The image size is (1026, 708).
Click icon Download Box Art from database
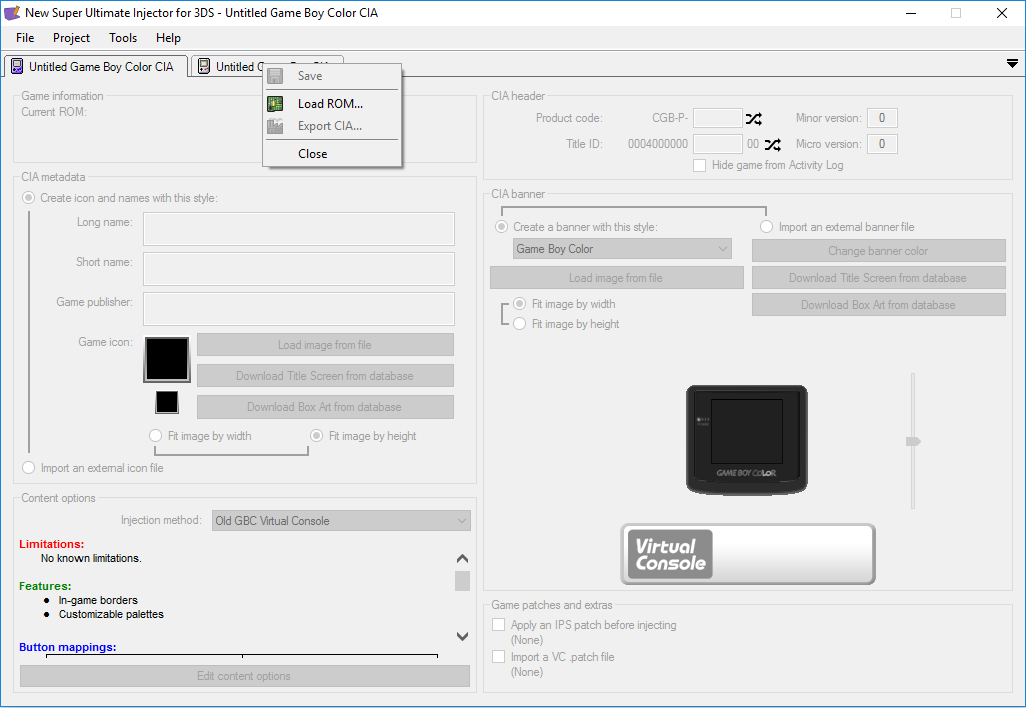click(x=325, y=407)
